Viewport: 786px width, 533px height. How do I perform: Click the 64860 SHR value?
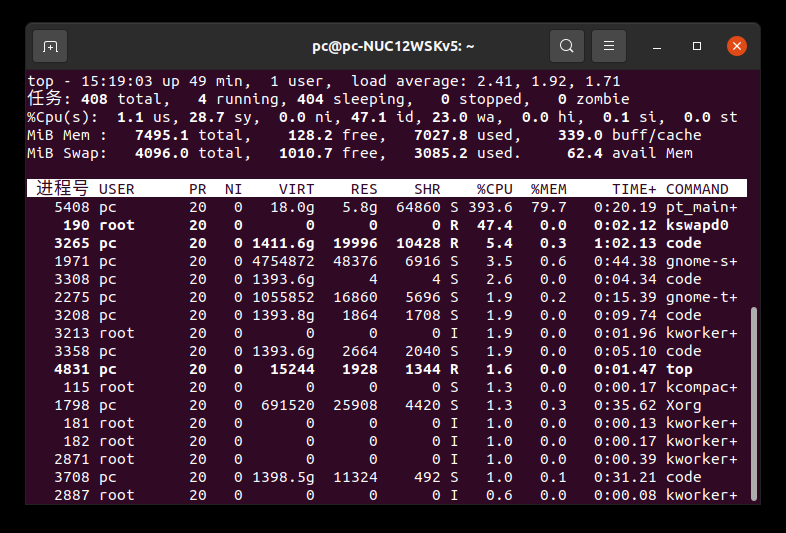418,207
